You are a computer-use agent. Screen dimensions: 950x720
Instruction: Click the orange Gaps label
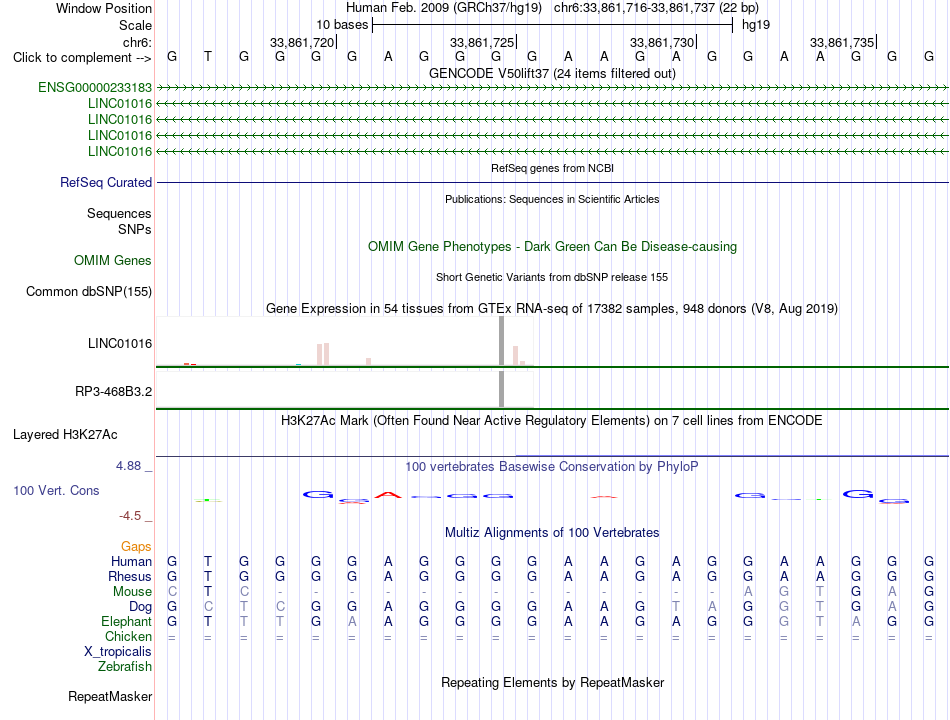pos(136,547)
